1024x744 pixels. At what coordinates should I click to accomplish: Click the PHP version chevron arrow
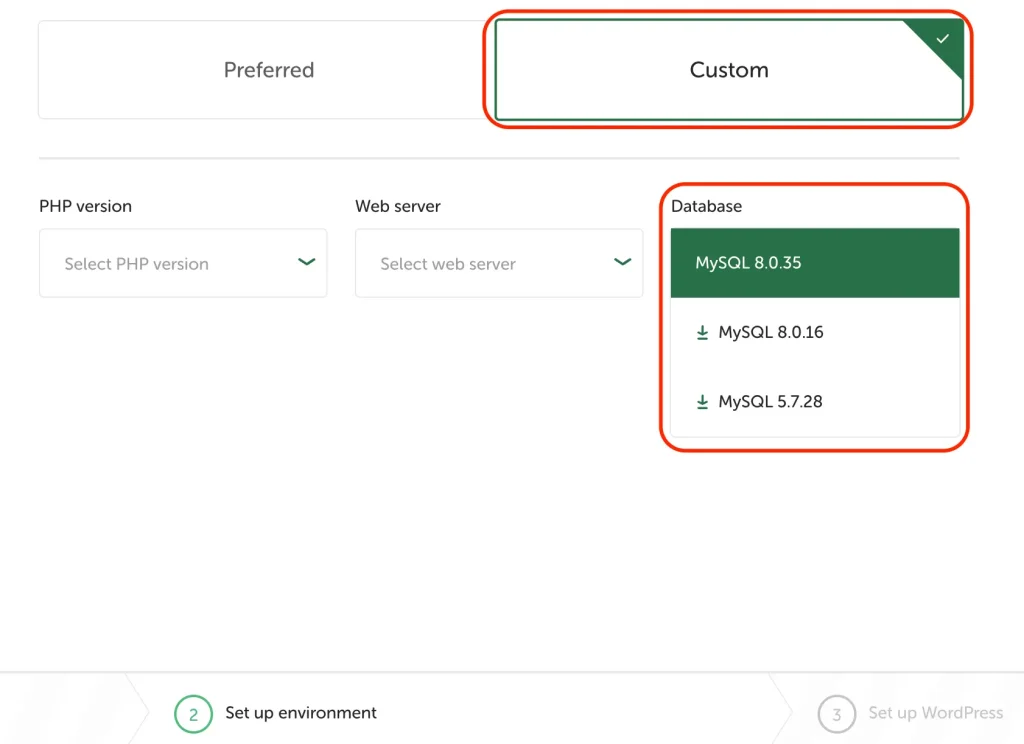point(306,262)
